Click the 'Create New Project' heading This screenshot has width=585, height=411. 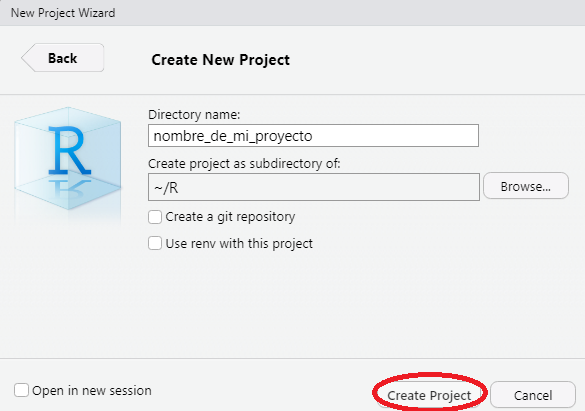point(220,60)
